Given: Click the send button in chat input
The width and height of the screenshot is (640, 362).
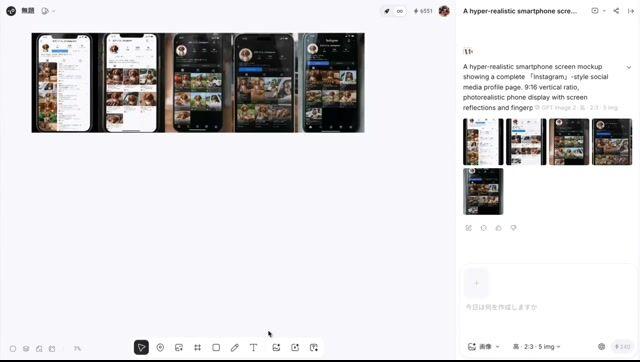Looking at the screenshot, I should [x=622, y=346].
